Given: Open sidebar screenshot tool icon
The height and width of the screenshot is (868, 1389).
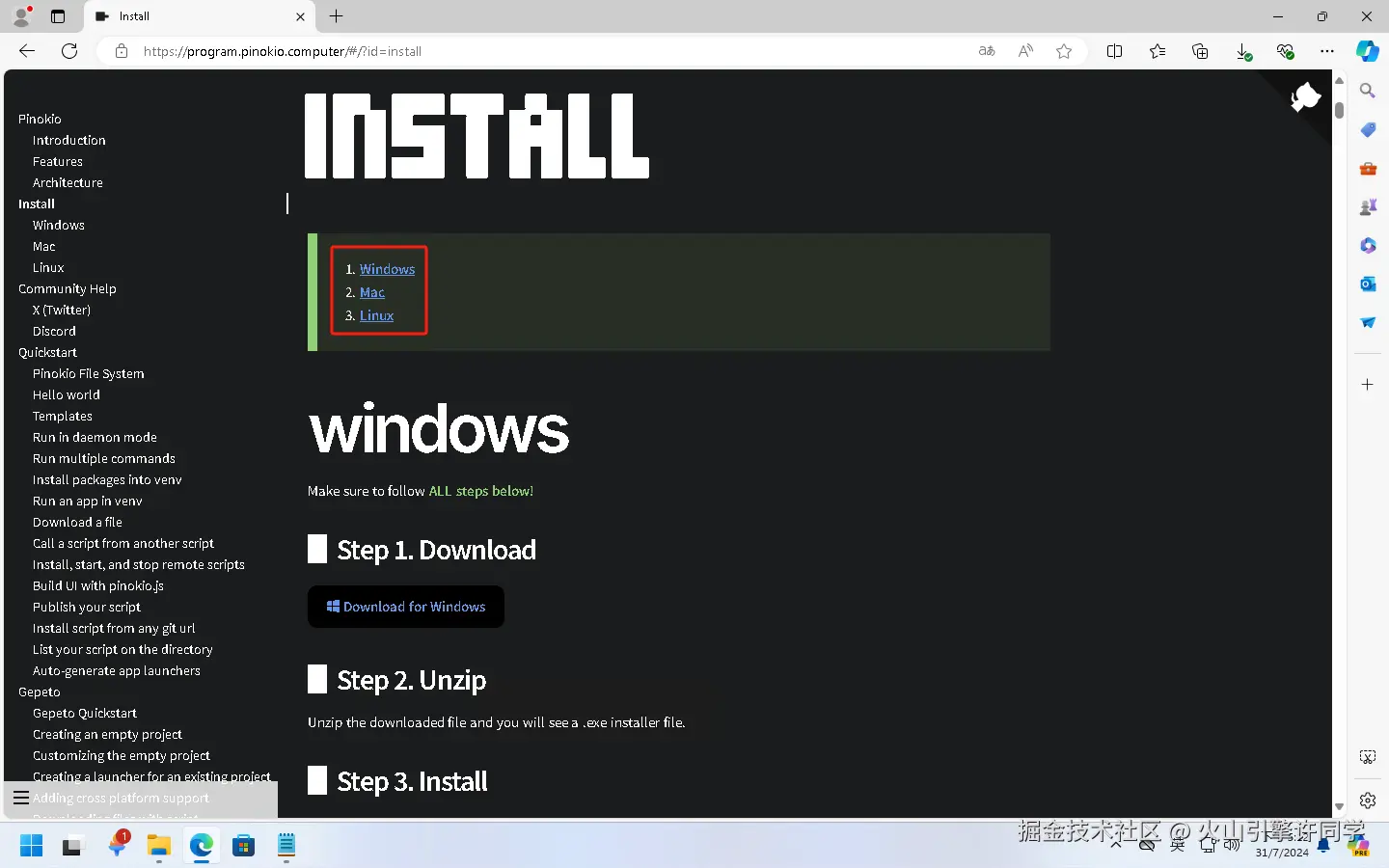Looking at the screenshot, I should [1368, 757].
